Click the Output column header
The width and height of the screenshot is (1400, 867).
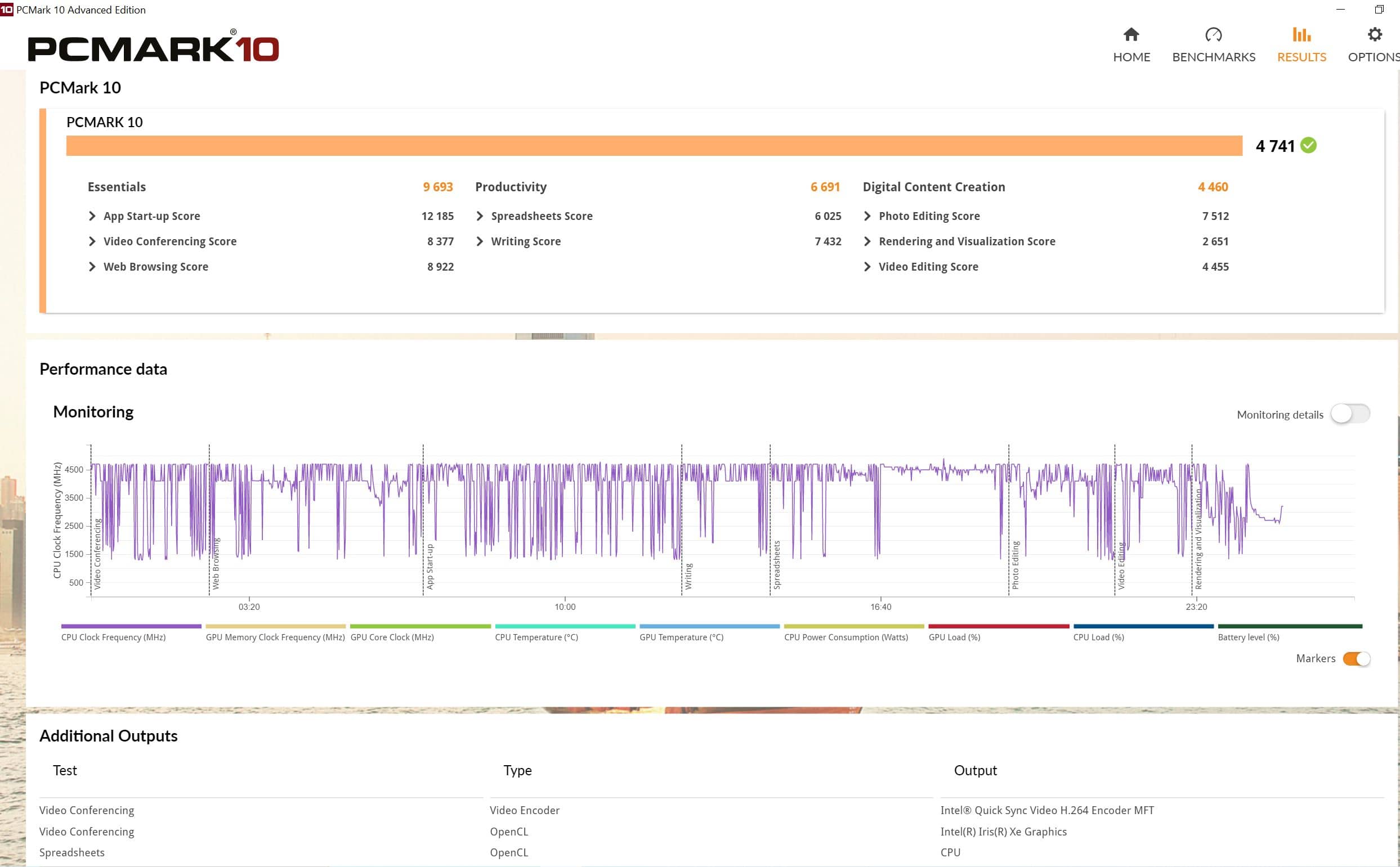coord(975,770)
